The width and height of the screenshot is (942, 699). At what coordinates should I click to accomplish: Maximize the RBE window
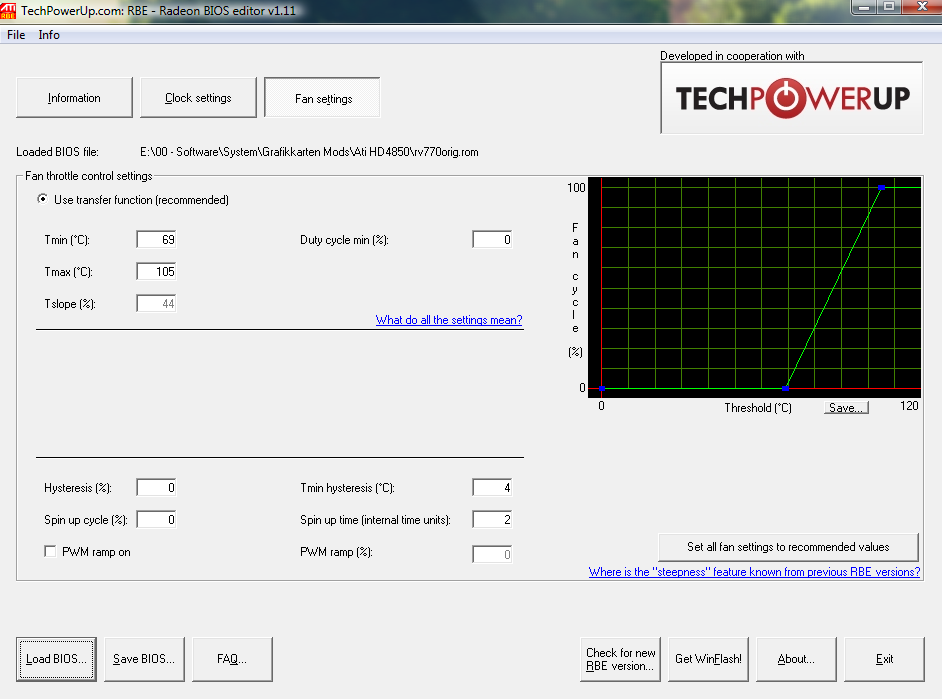tap(889, 7)
